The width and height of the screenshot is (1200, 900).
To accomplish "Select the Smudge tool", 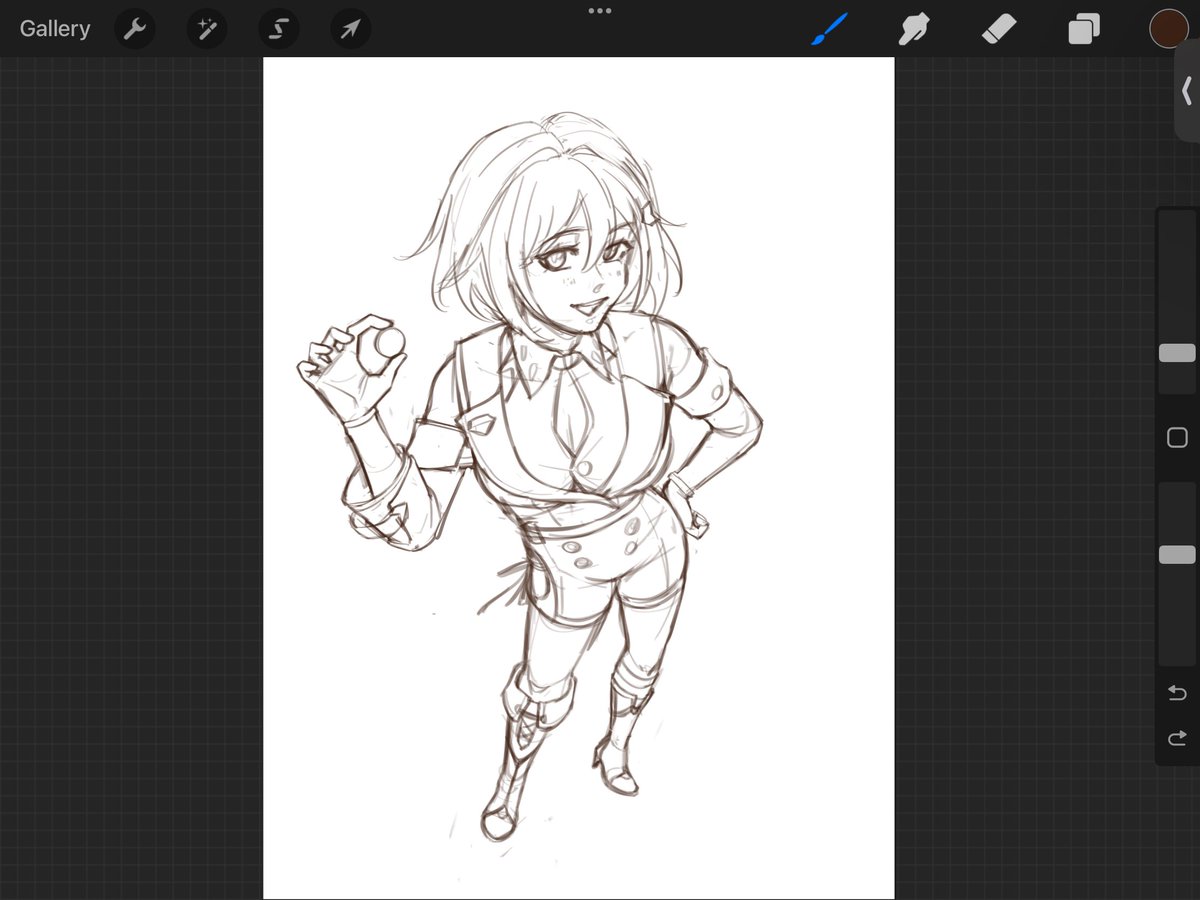I will (x=913, y=29).
